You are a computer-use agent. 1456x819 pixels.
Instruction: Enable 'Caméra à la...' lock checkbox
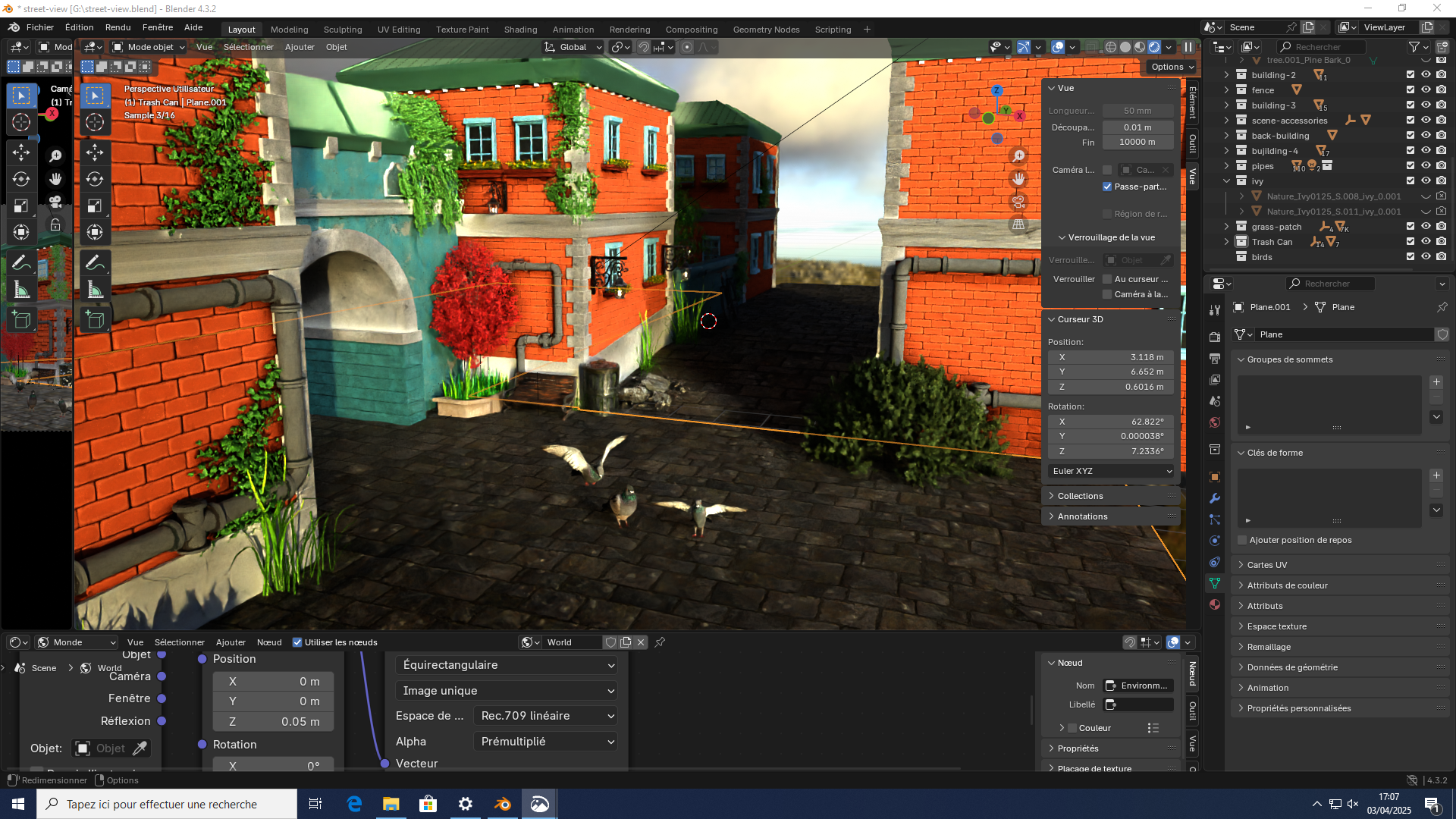coord(1107,294)
